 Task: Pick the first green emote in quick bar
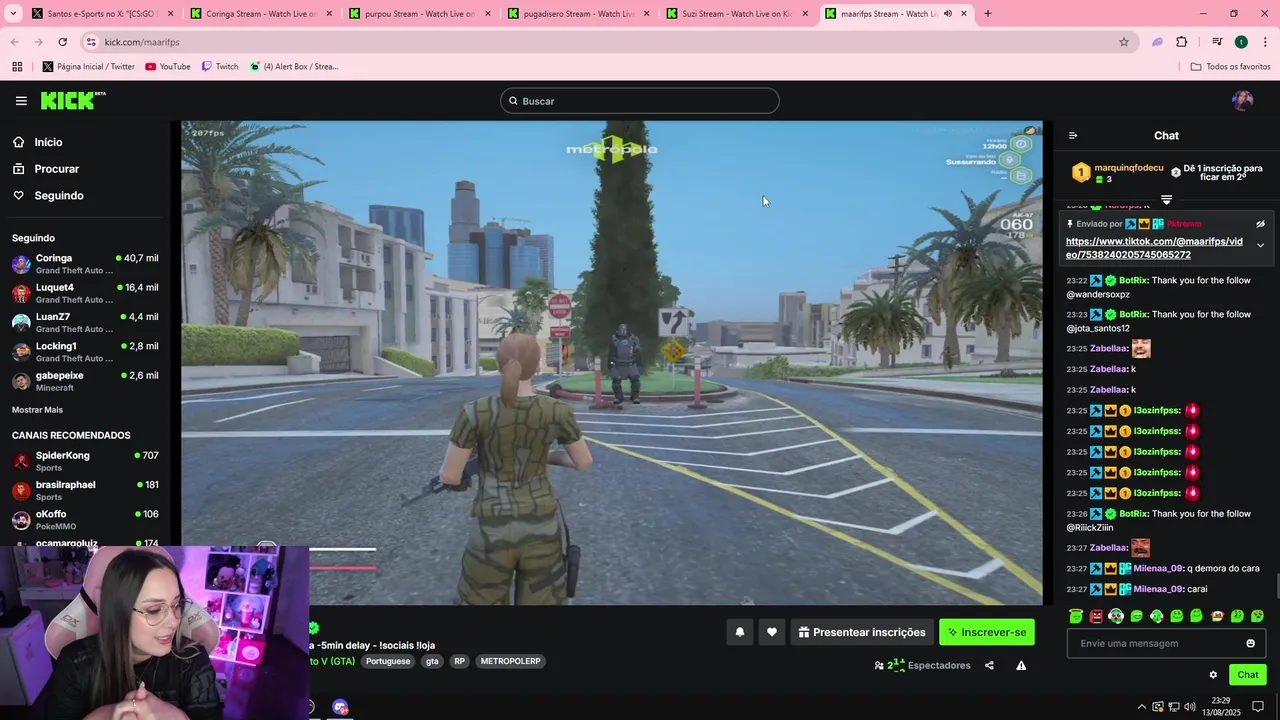(x=1076, y=616)
